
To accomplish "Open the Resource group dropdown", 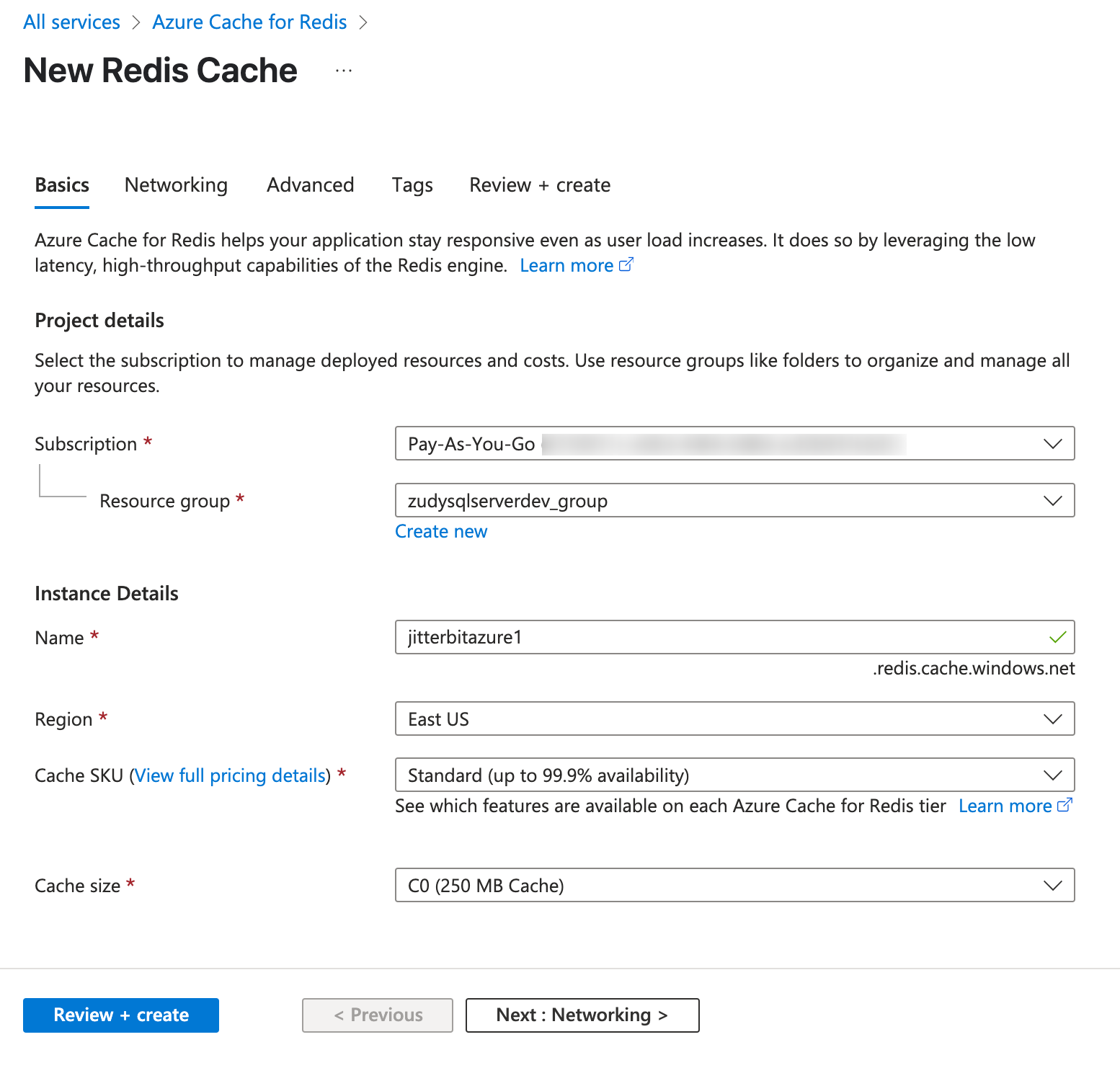I will (x=734, y=500).
